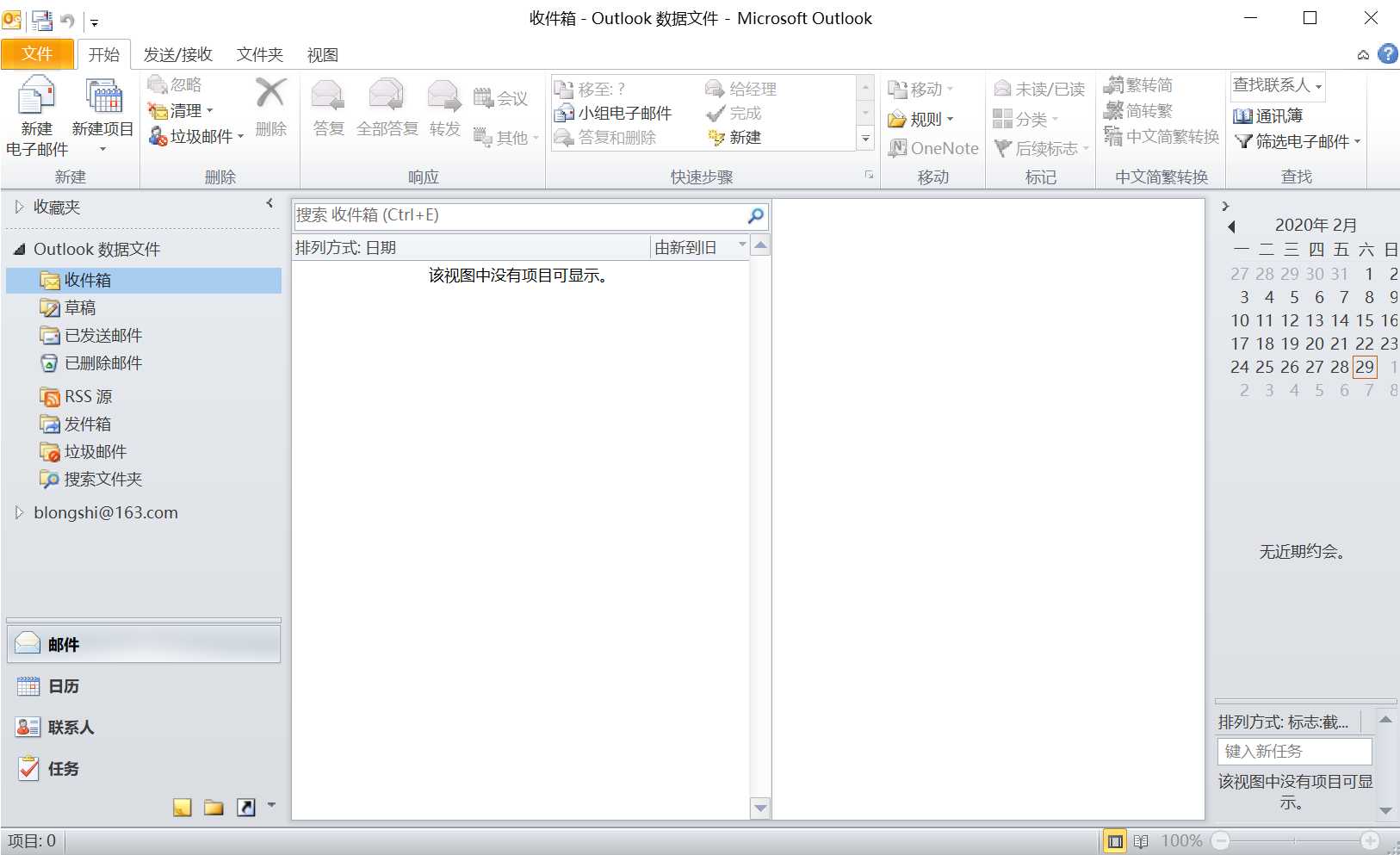Open navigation pane configure buttons menu

[x=271, y=805]
